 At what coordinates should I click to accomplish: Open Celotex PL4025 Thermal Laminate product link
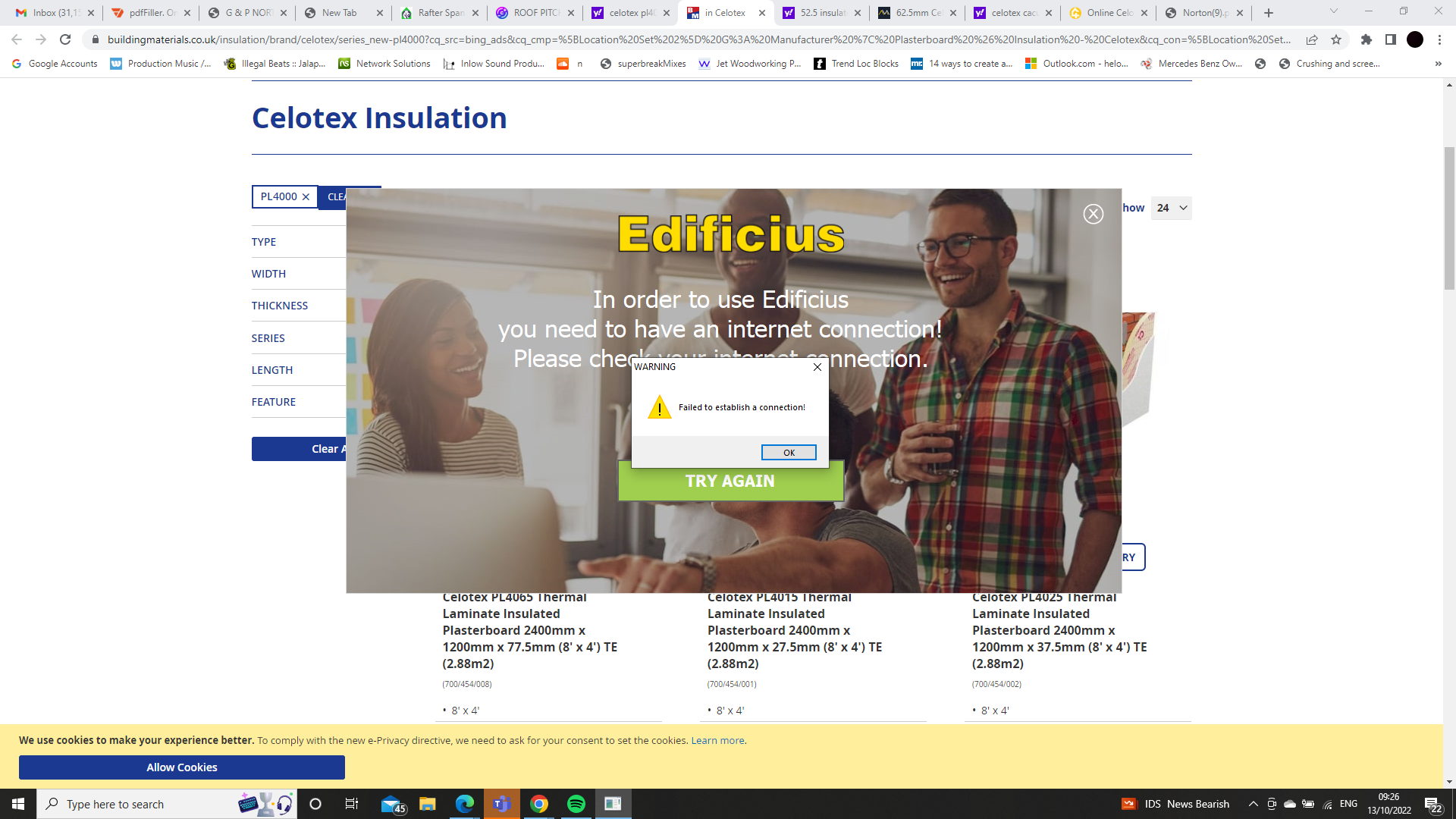point(1059,630)
